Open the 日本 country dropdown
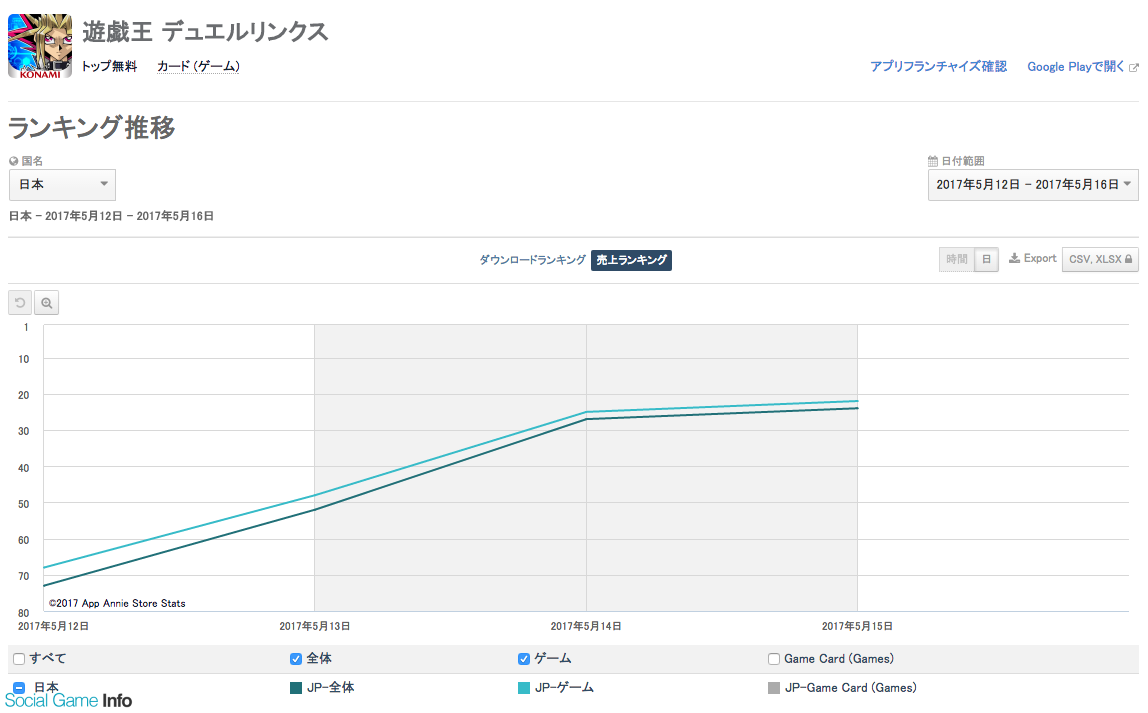 (x=62, y=184)
